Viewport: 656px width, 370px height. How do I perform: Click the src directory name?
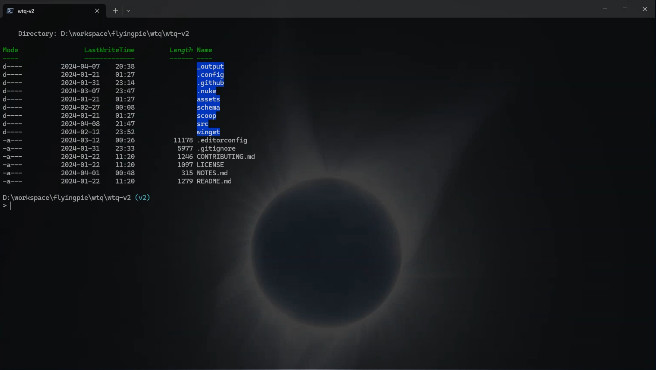tap(202, 124)
